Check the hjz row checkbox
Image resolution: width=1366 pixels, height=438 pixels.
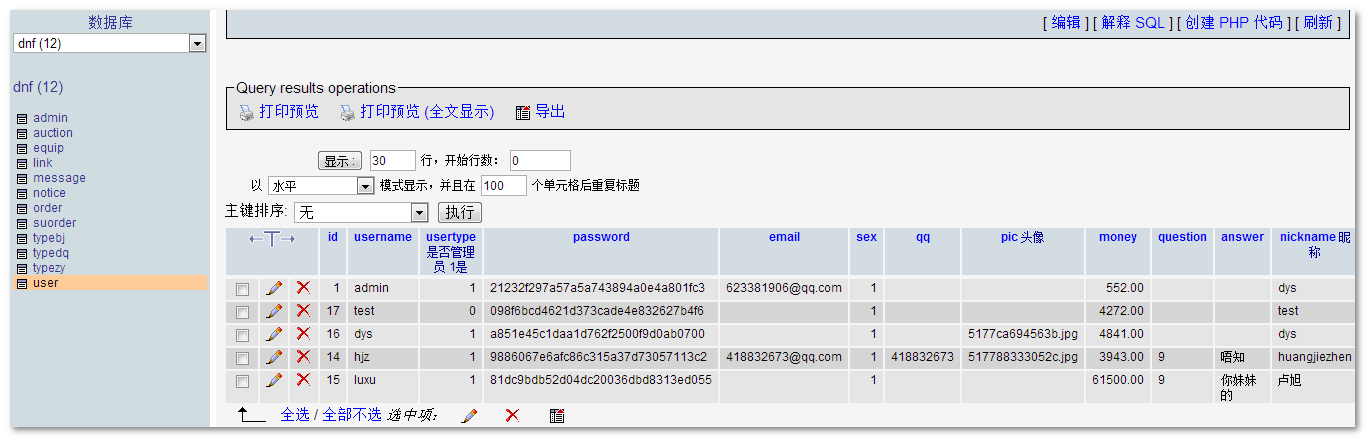242,358
